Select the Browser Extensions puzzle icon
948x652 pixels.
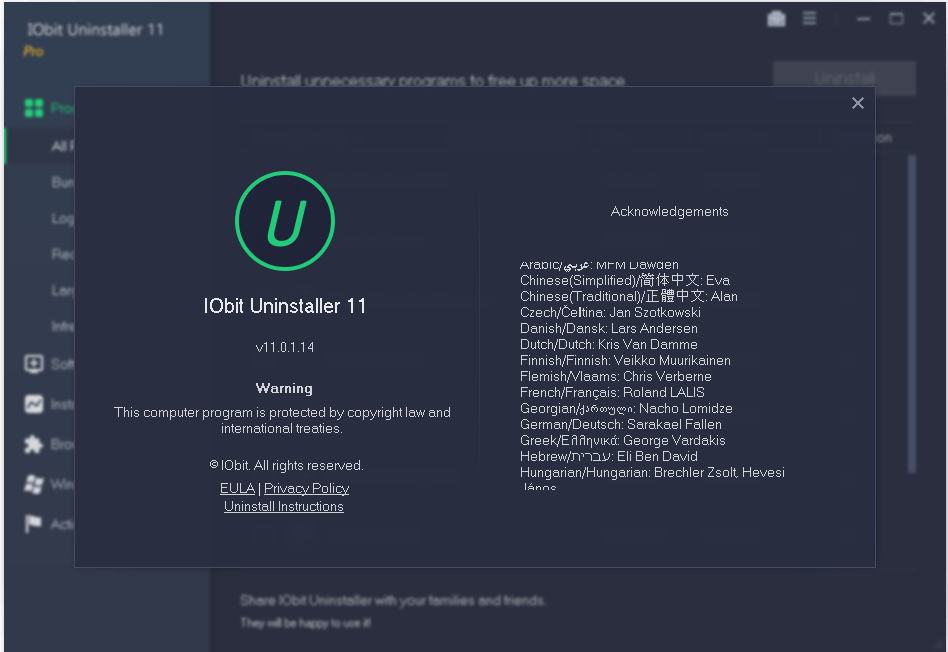click(x=34, y=445)
